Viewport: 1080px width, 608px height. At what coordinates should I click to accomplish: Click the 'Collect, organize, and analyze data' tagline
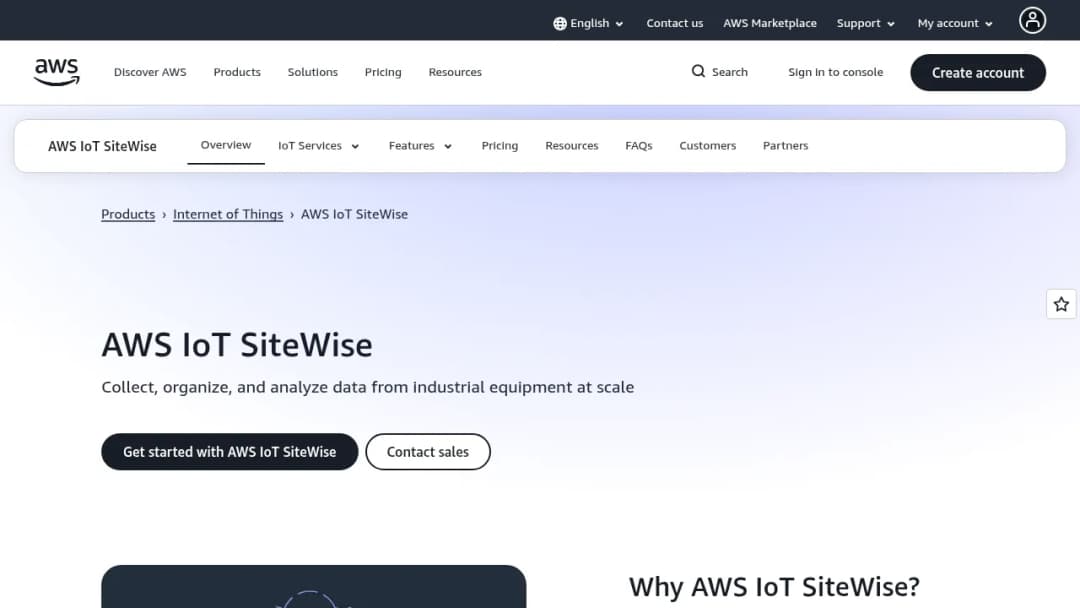tap(368, 387)
